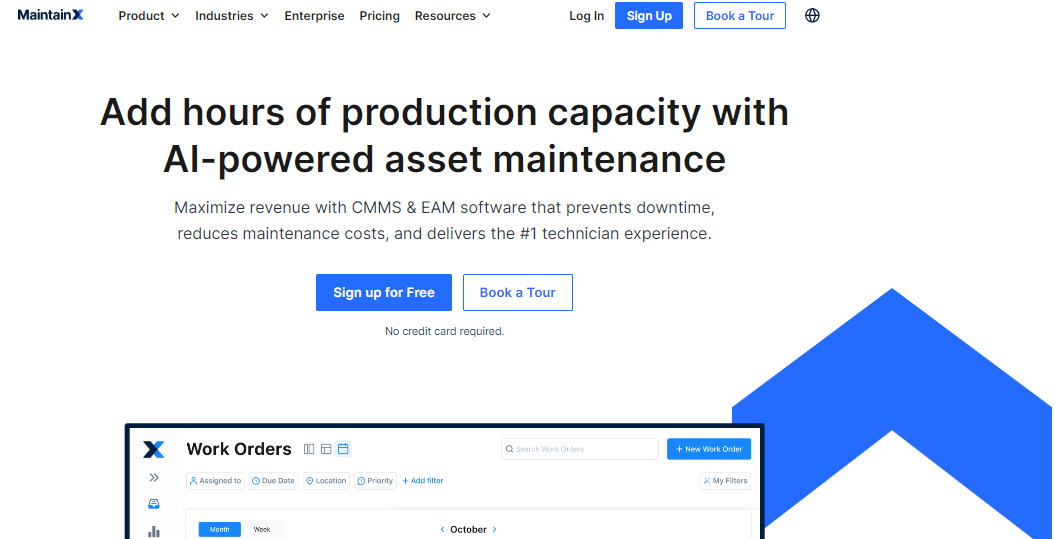Image resolution: width=1055 pixels, height=539 pixels.
Task: Open the Location filter
Action: click(x=326, y=480)
